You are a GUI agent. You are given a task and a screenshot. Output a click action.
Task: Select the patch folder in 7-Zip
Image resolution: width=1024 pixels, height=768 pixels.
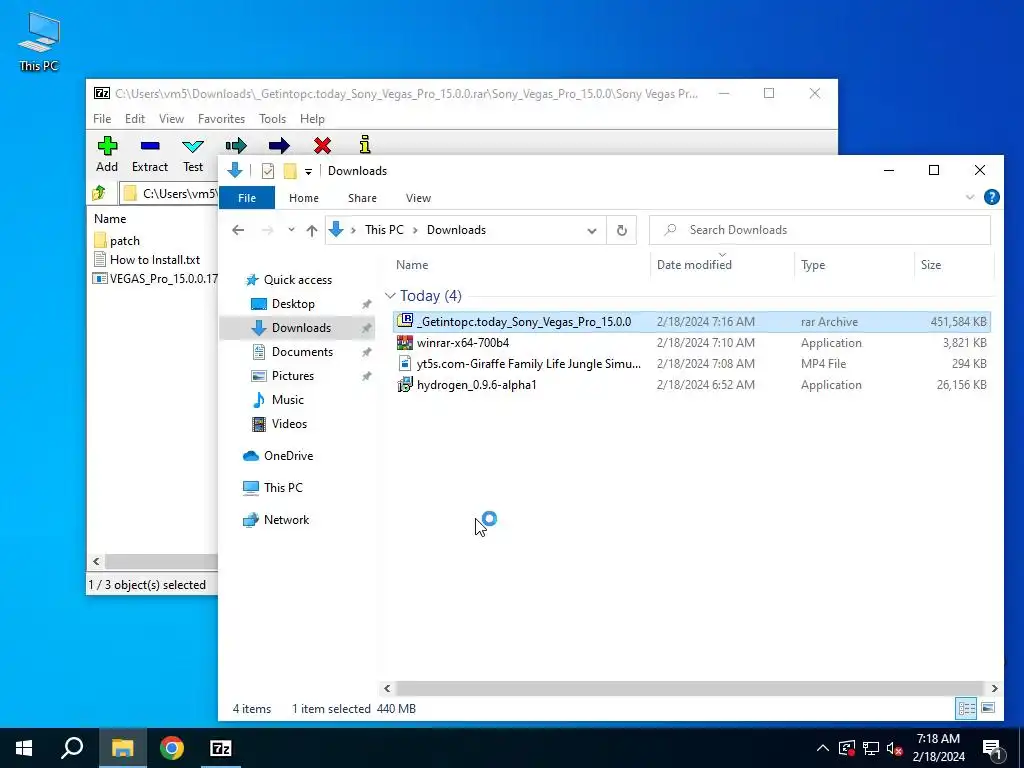click(x=118, y=240)
